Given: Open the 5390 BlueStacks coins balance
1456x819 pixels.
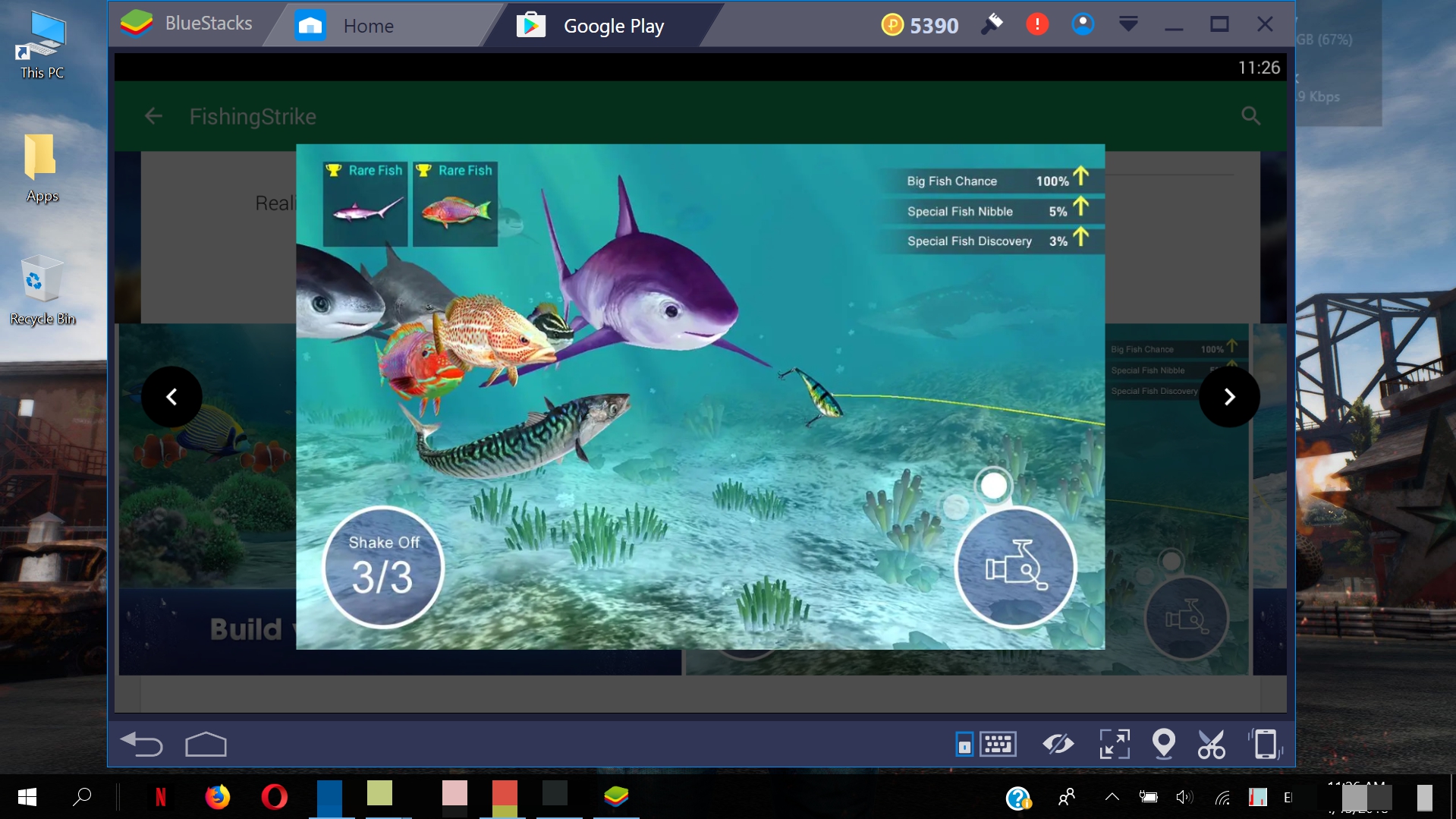Looking at the screenshot, I should tap(920, 26).
